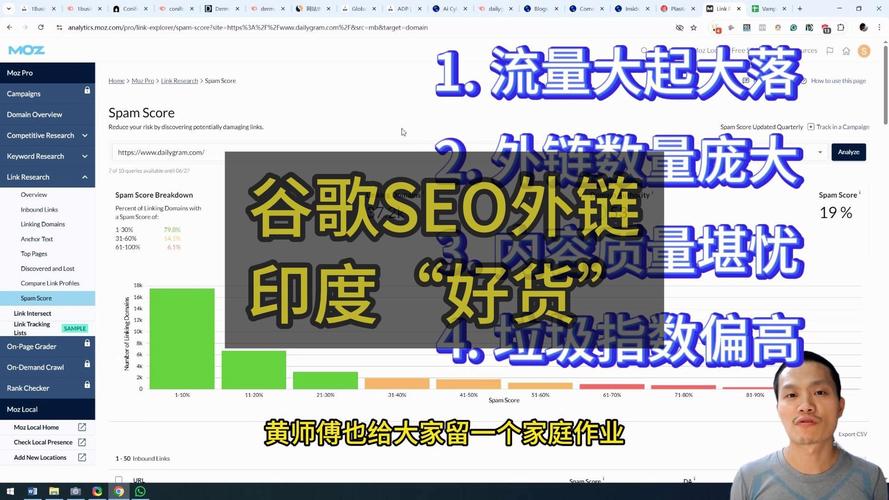Open Link Intersect in sidebar
The image size is (889, 500).
click(32, 313)
